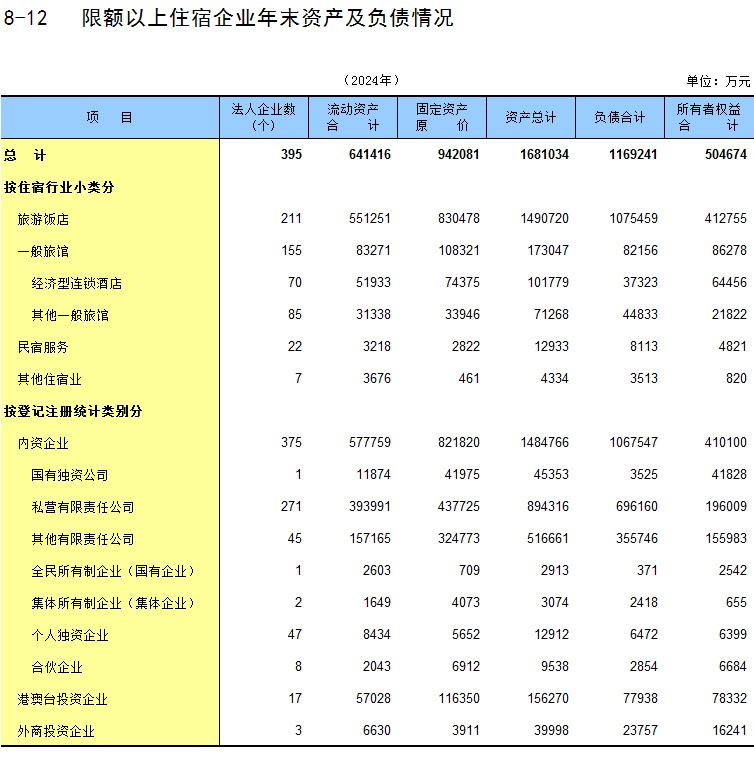Click the 资产总计 column header
This screenshot has height=779, width=754.
(x=531, y=117)
